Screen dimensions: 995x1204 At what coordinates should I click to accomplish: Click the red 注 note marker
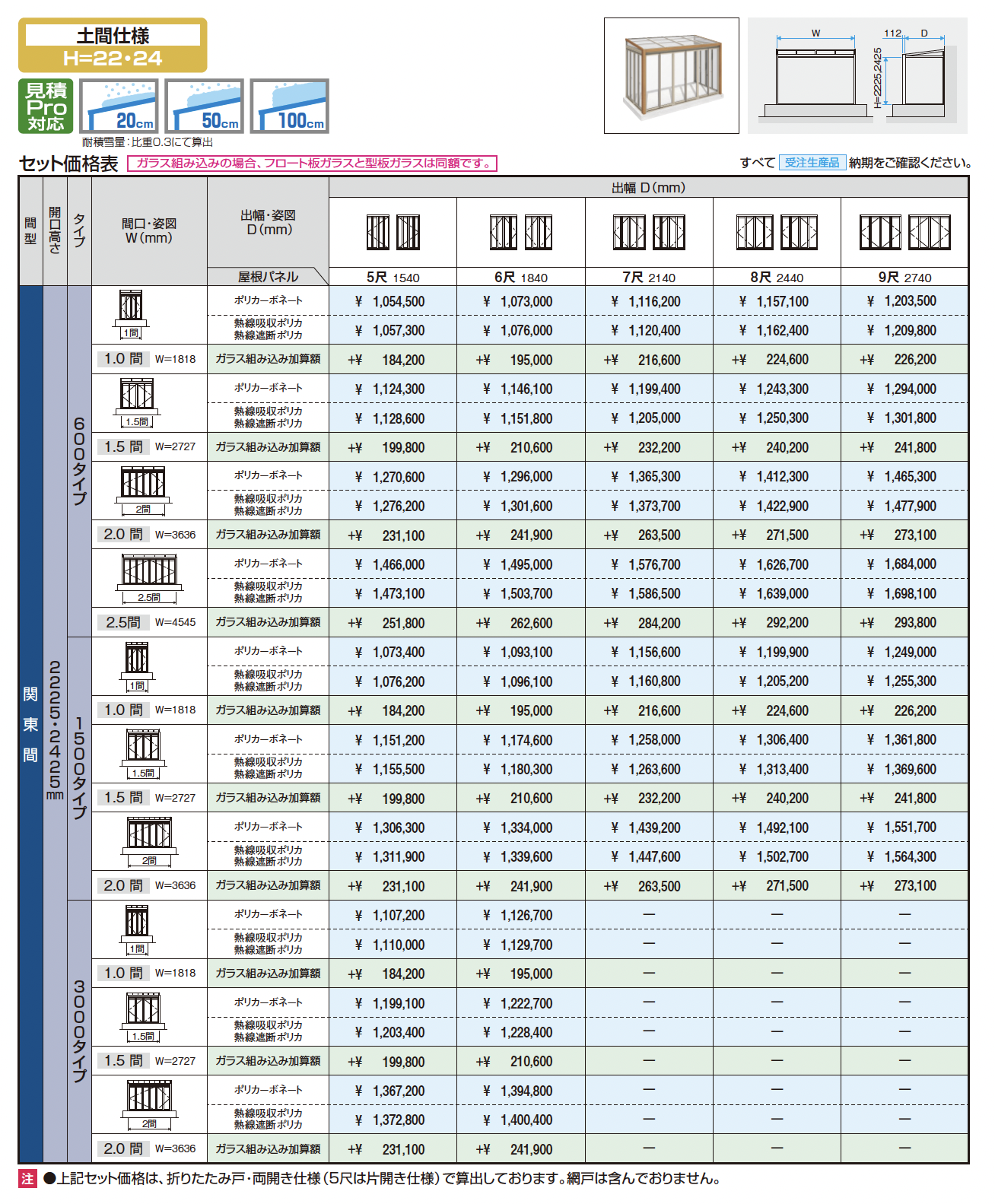click(x=27, y=1179)
